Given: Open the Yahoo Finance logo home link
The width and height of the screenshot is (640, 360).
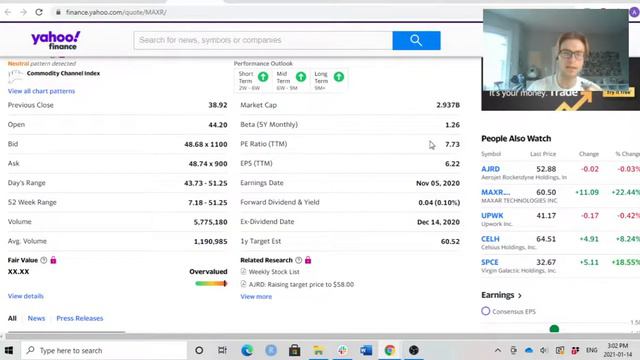Looking at the screenshot, I should tap(56, 40).
